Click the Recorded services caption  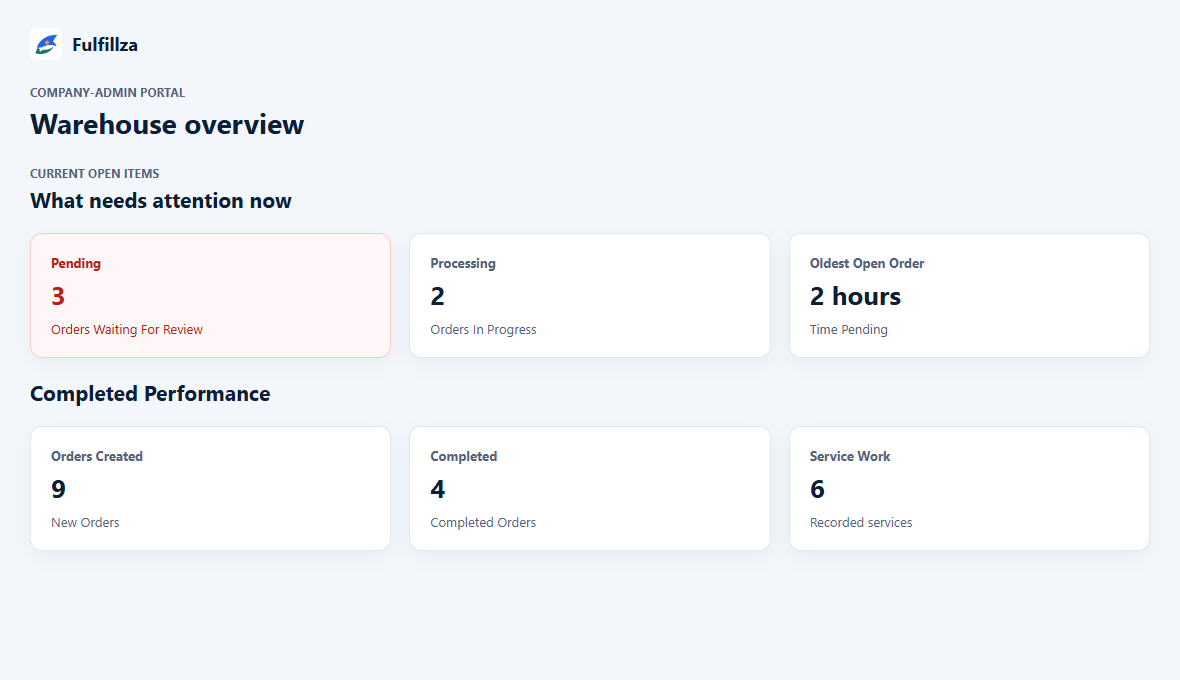pos(861,522)
